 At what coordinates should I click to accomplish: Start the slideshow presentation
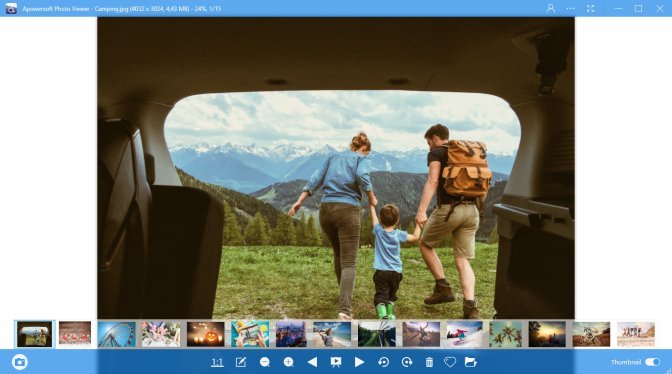click(x=336, y=362)
